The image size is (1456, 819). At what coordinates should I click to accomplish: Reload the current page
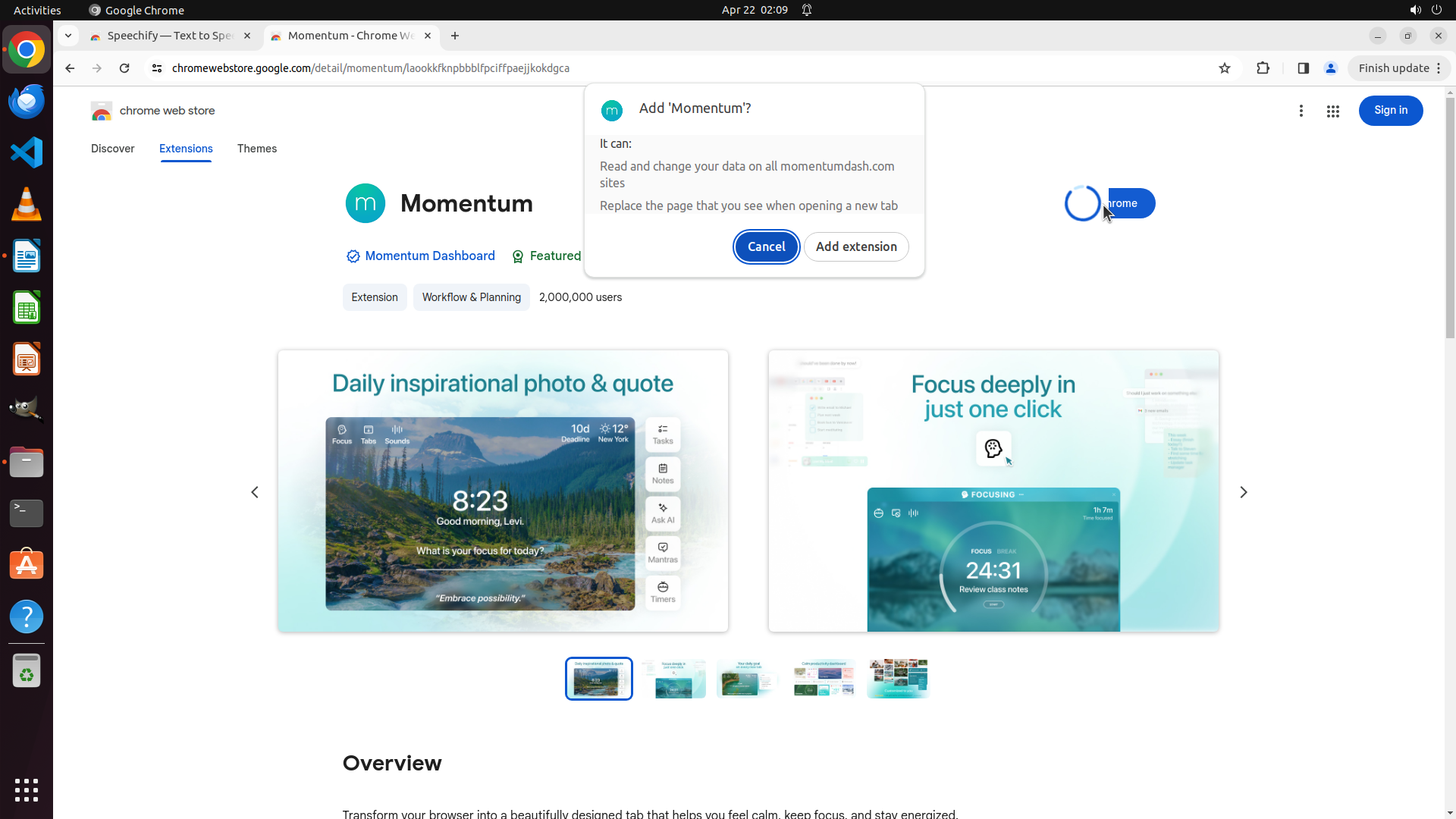[124, 68]
